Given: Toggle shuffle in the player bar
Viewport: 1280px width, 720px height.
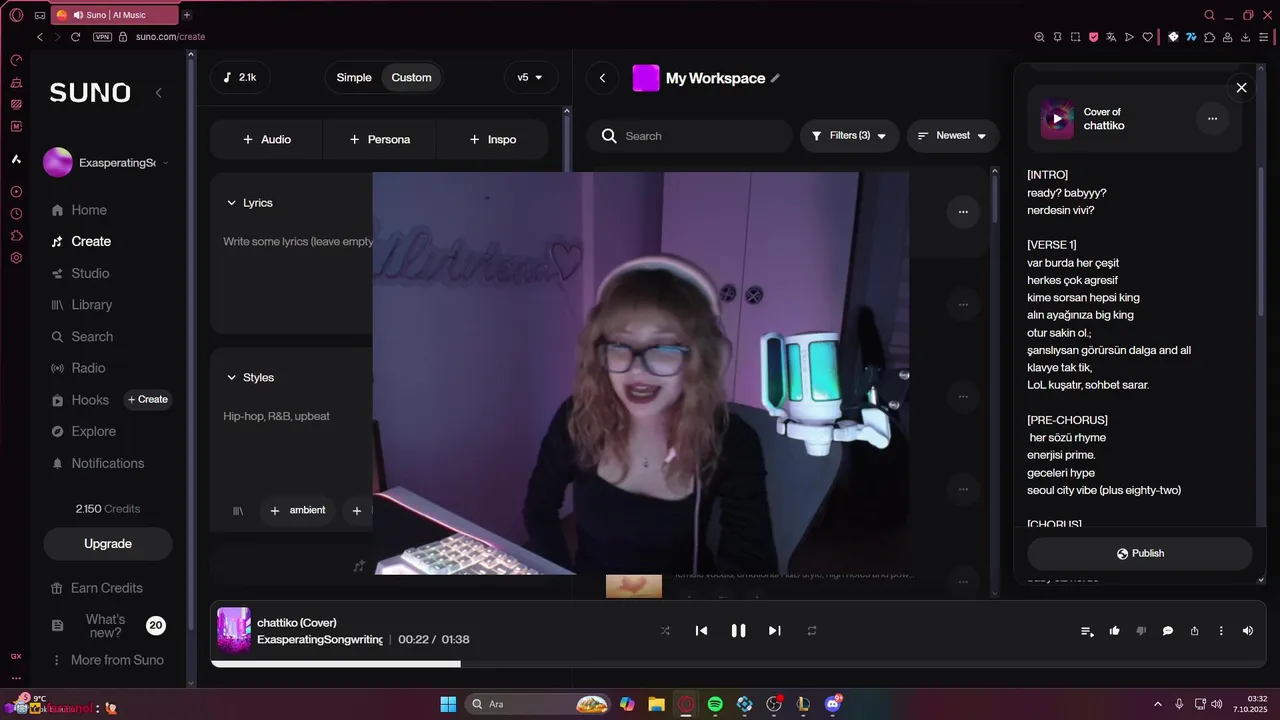Looking at the screenshot, I should coord(665,631).
